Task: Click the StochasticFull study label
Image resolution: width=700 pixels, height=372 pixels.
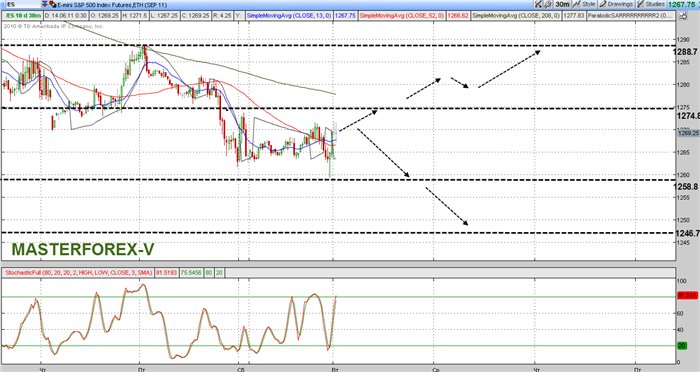Action: [x=78, y=272]
